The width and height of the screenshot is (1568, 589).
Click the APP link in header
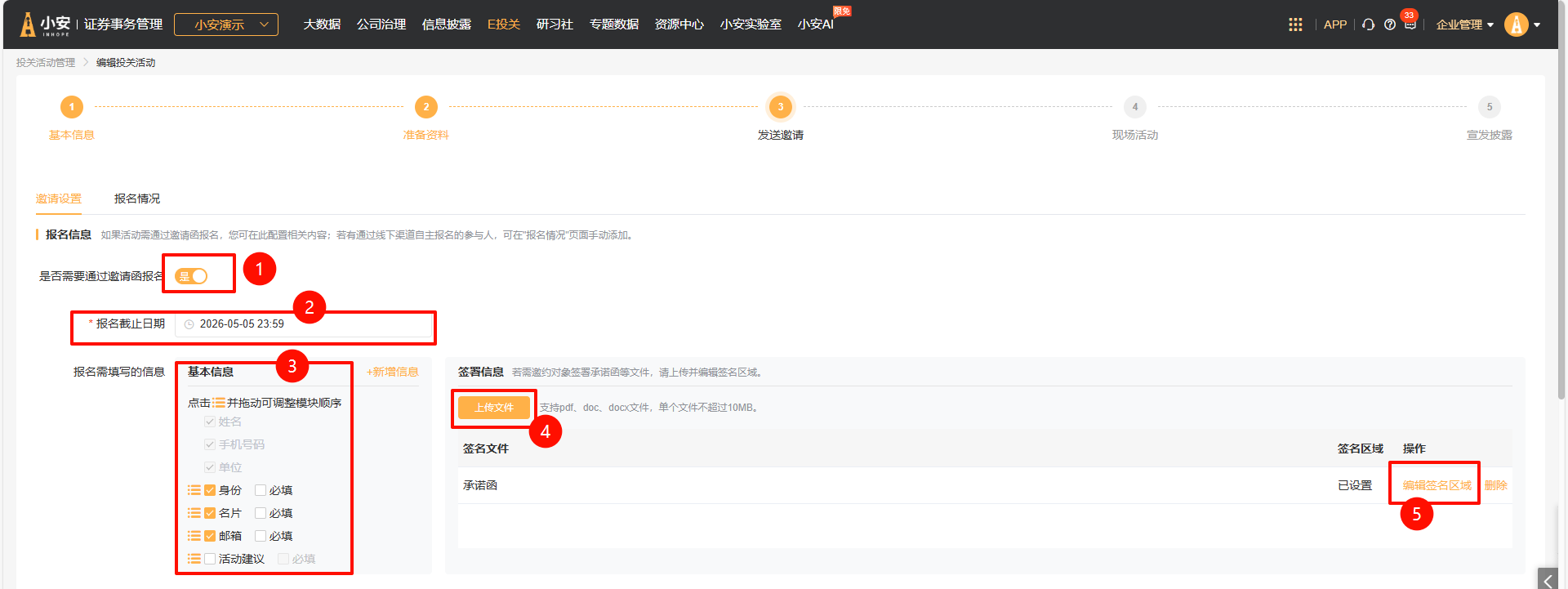point(1335,25)
